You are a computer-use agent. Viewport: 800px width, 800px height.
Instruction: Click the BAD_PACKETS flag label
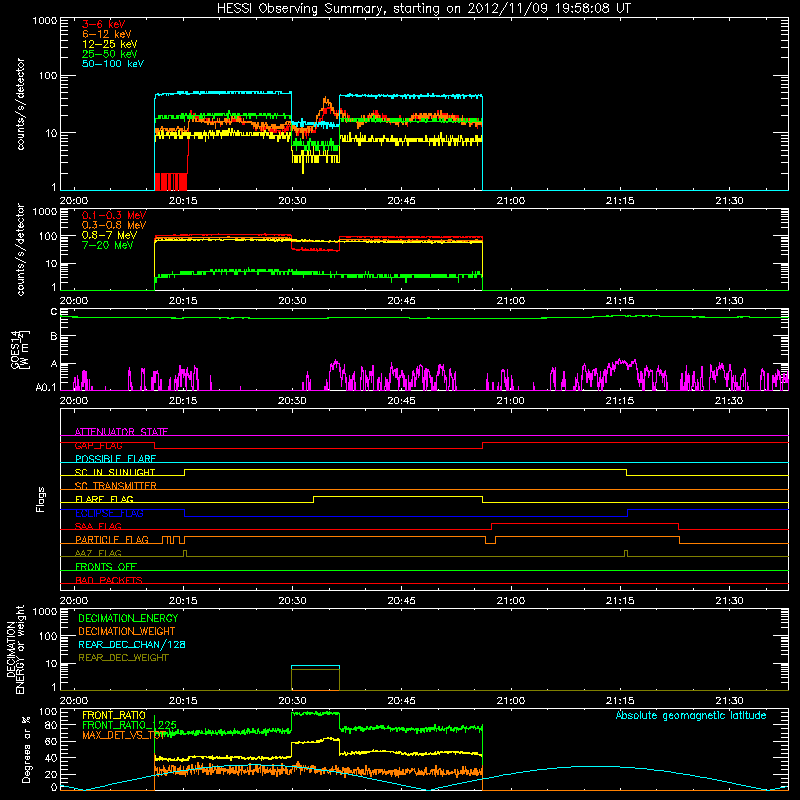pos(109,580)
